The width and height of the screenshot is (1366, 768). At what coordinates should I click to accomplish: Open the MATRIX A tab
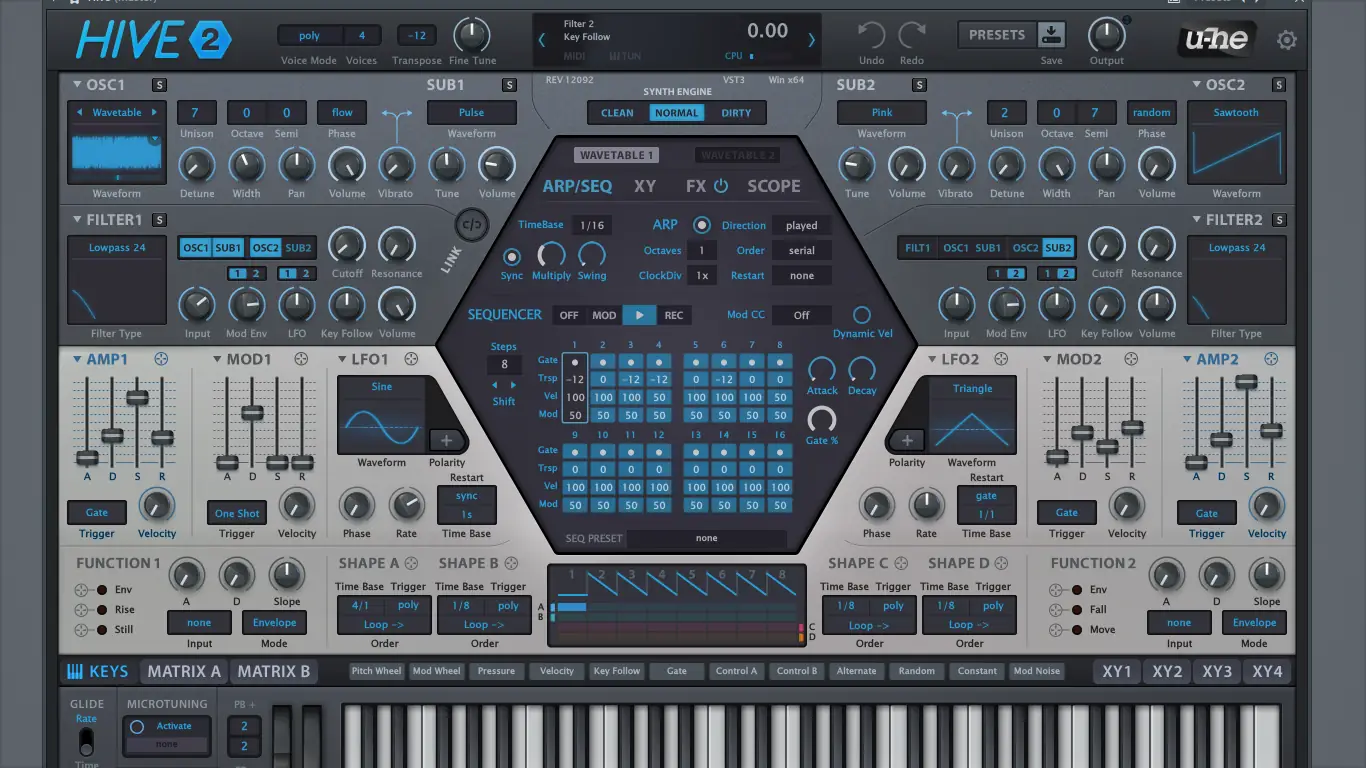184,672
